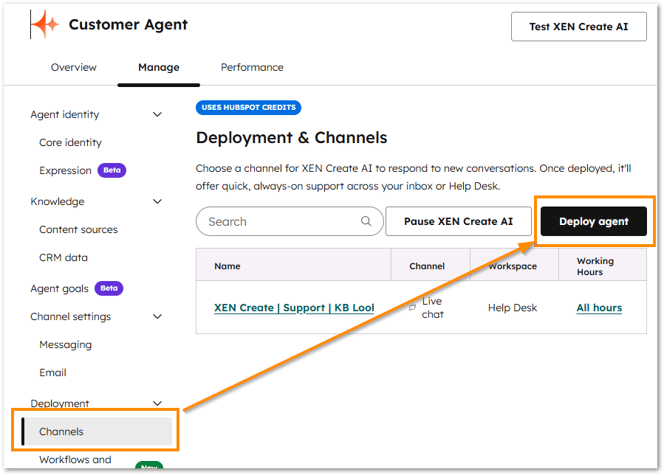The height and width of the screenshot is (475, 664).
Task: Open Core identity settings
Action: tap(70, 143)
